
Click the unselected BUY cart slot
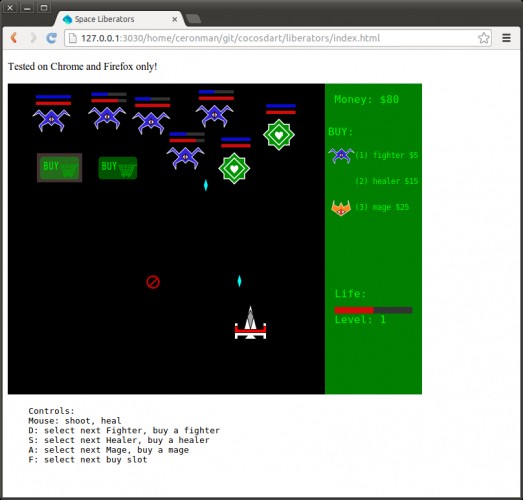(x=118, y=168)
